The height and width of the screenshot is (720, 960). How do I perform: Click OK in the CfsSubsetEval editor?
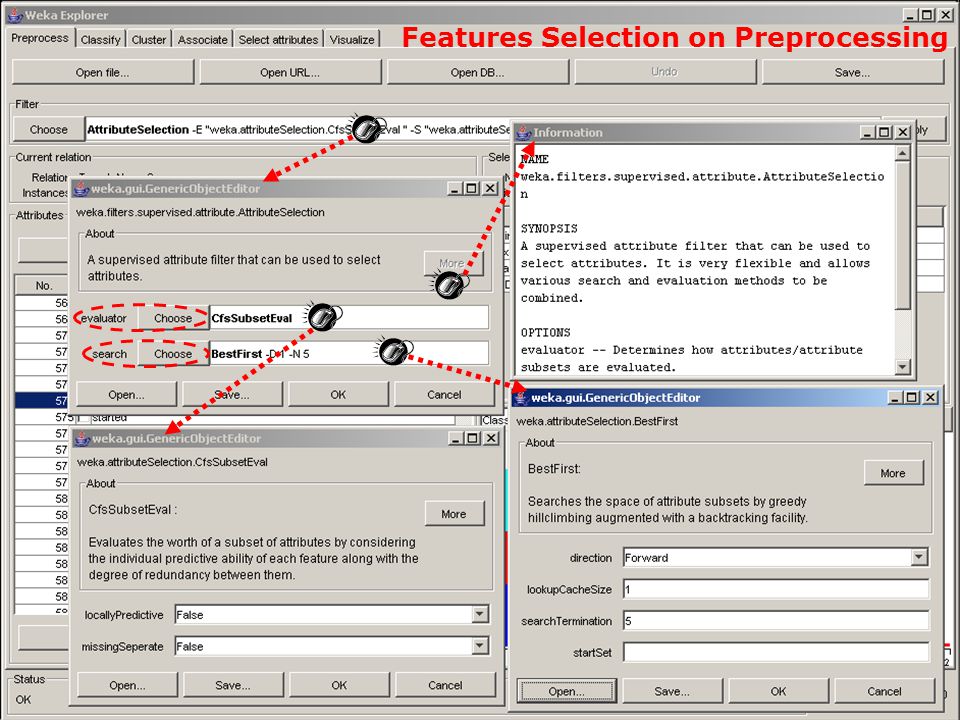(339, 685)
